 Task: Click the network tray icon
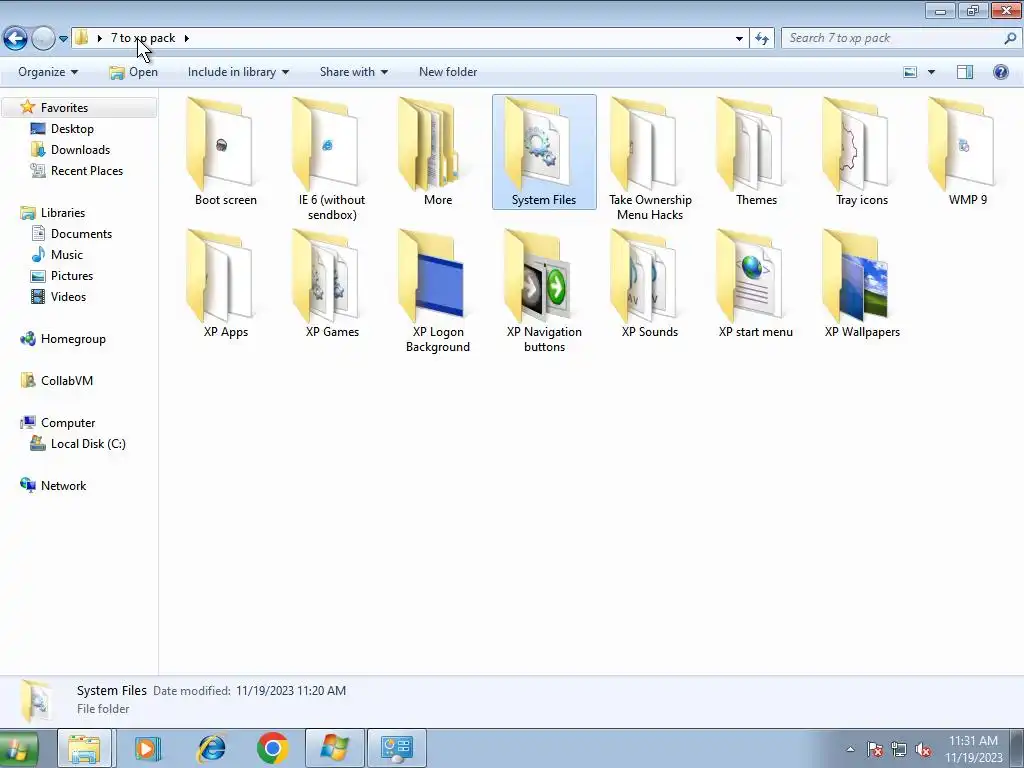pos(899,750)
